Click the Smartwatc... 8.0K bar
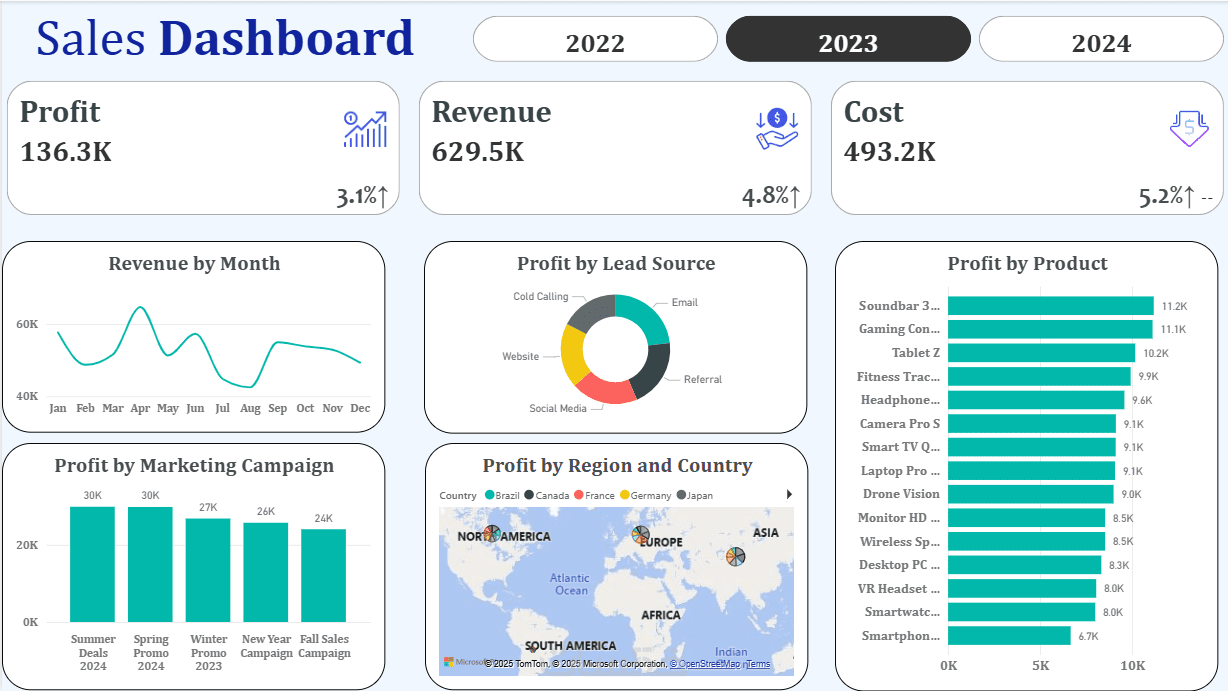The height and width of the screenshot is (691, 1228). coord(1022,612)
